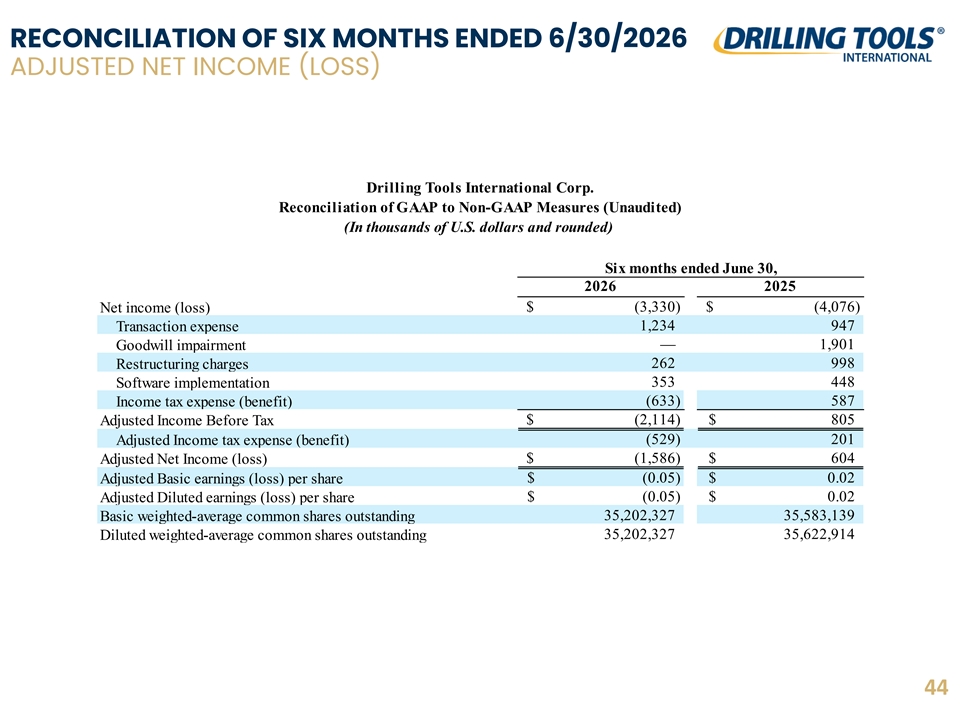Image resolution: width=960 pixels, height=720 pixels.
Task: Click 'Adjusted Net Income (loss)' row label
Action: click(184, 459)
